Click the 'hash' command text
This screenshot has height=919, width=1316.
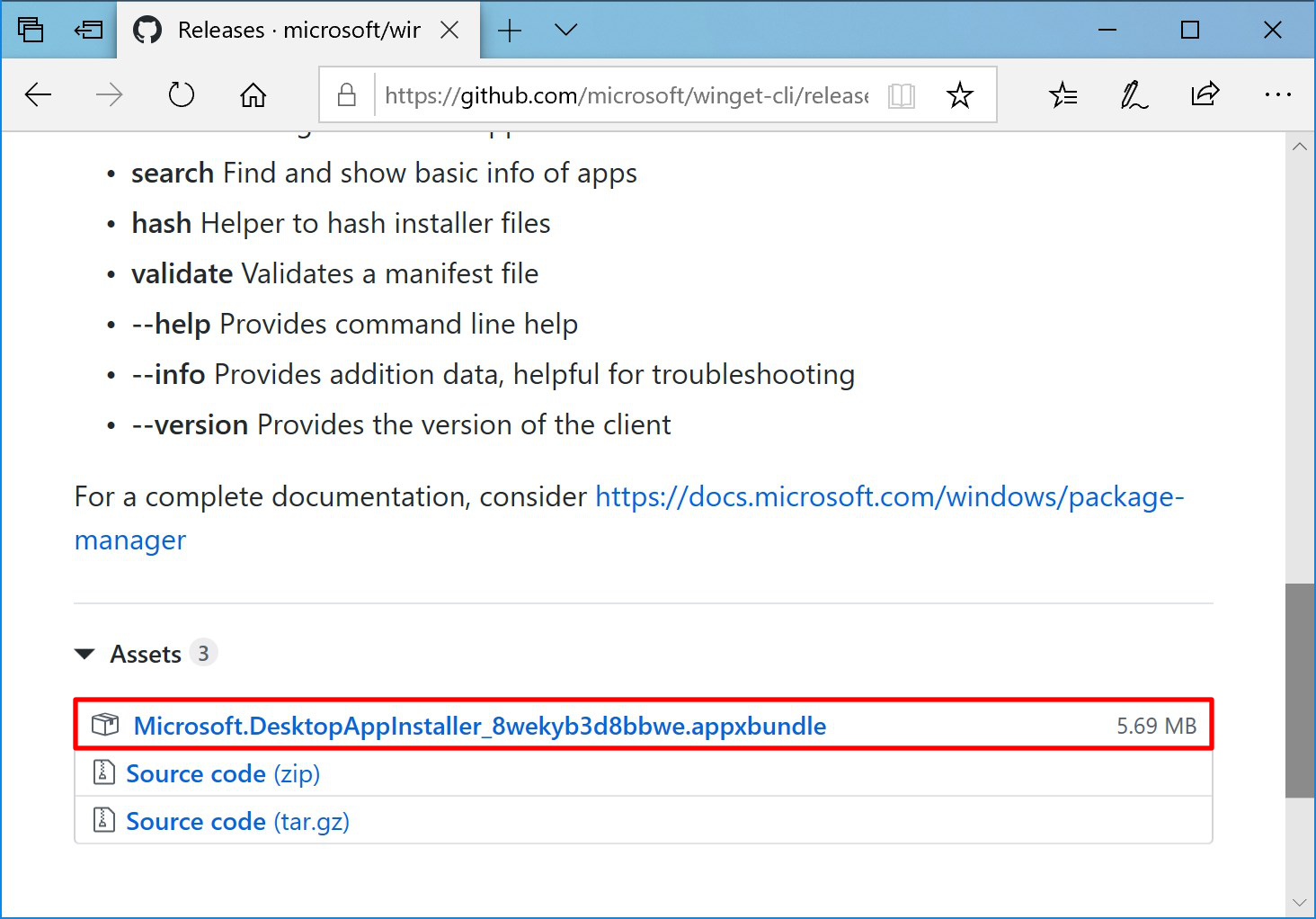coord(162,223)
